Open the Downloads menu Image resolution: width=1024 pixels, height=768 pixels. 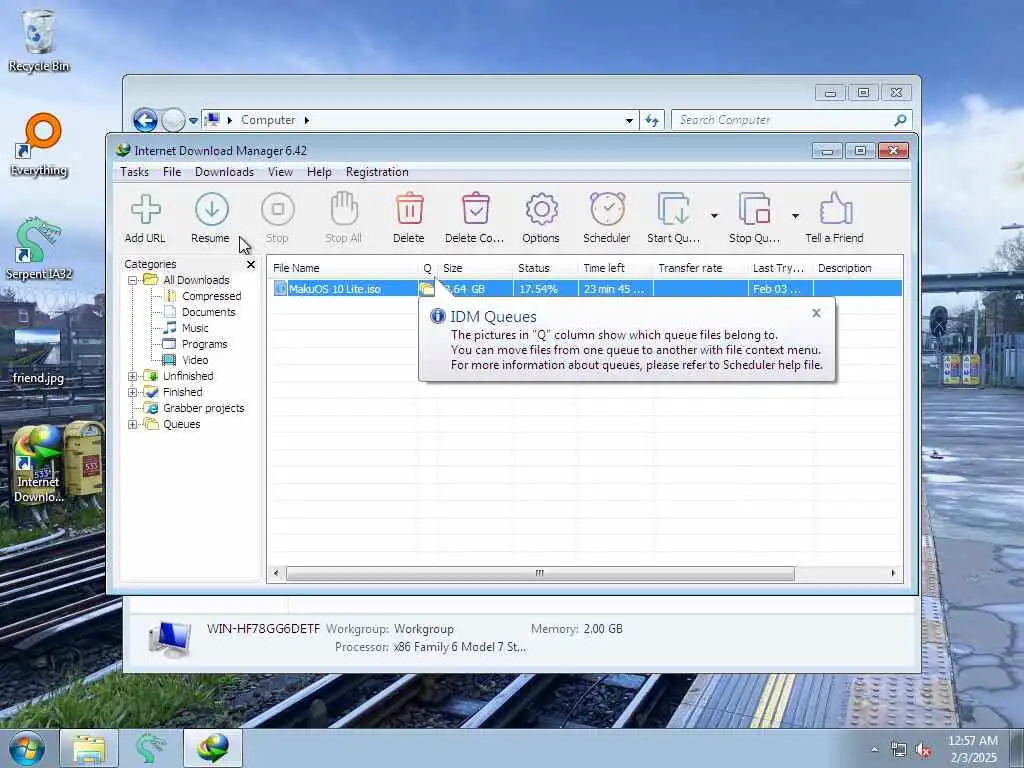pyautogui.click(x=224, y=172)
